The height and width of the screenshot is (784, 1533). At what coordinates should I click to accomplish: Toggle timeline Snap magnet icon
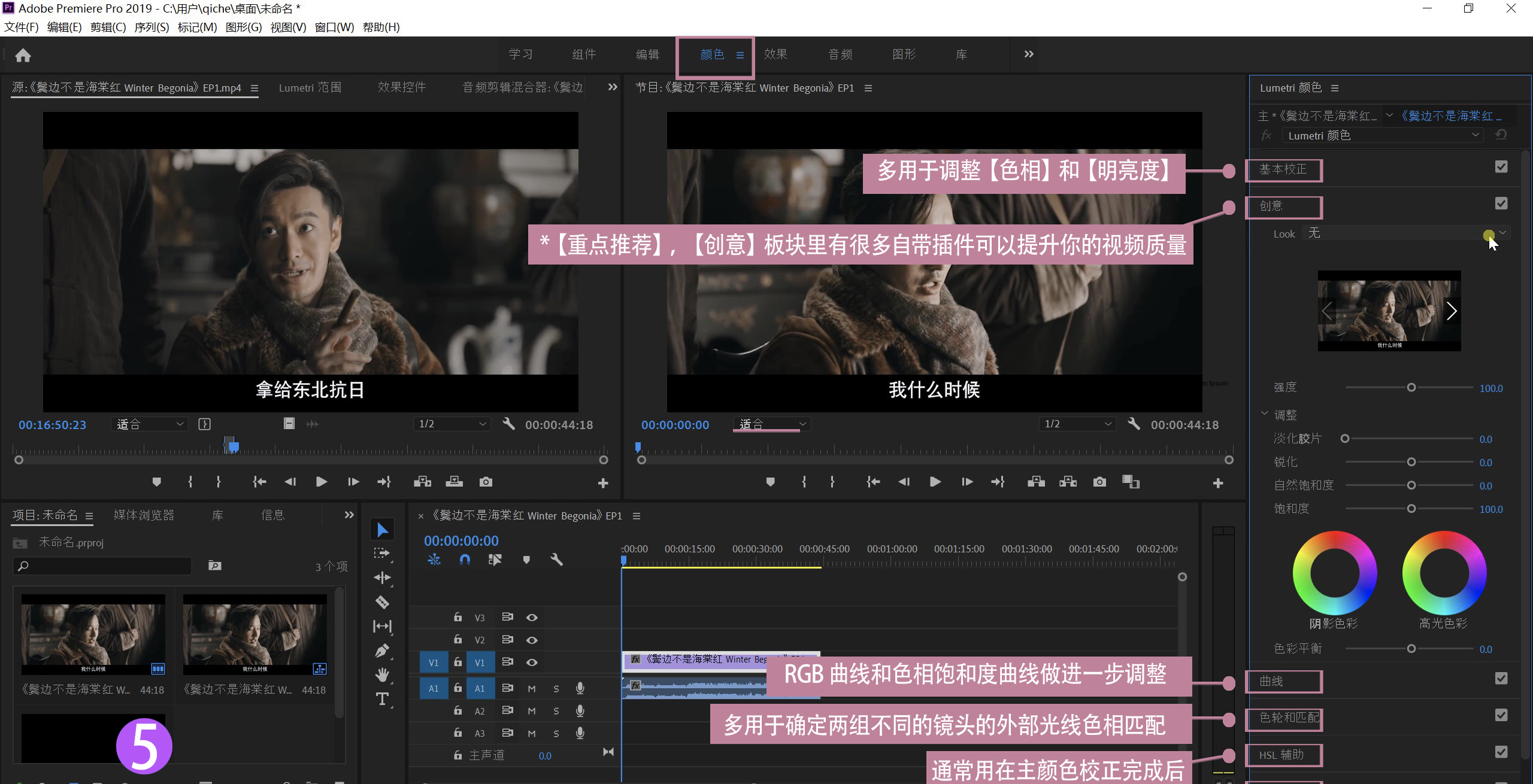point(465,560)
